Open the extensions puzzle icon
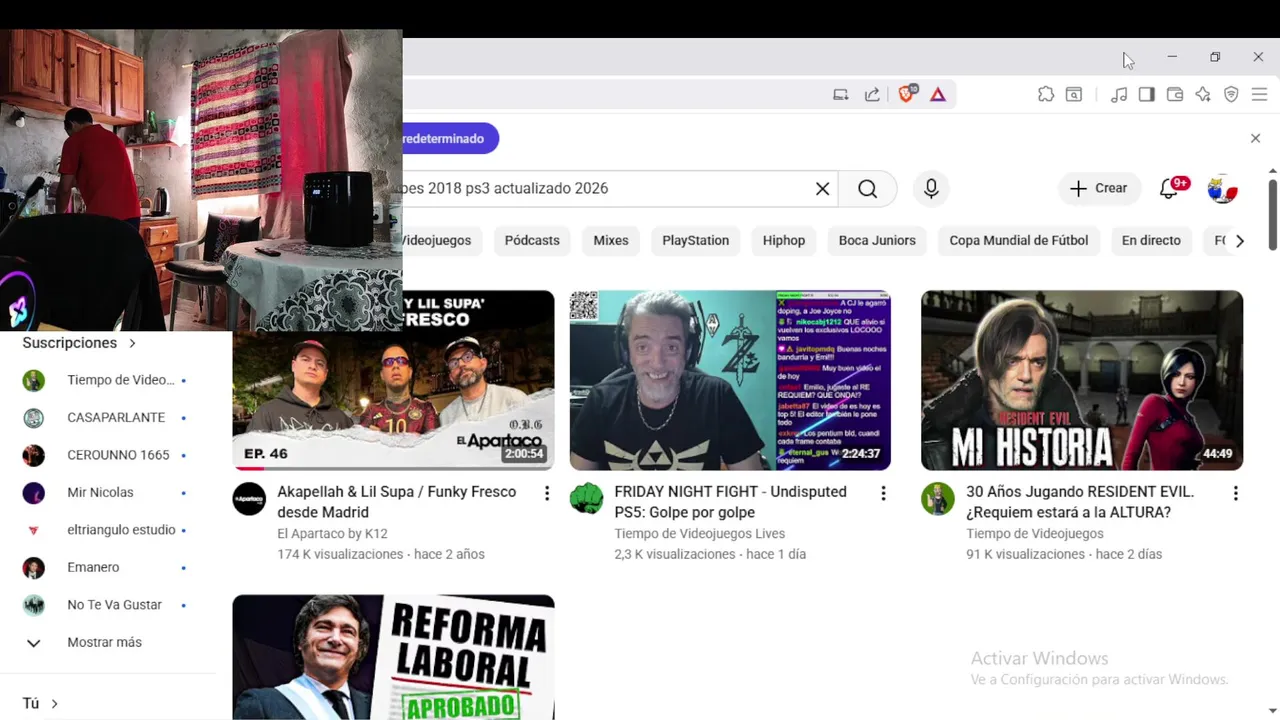Screen dimensions: 1280x720 [x=1046, y=94]
